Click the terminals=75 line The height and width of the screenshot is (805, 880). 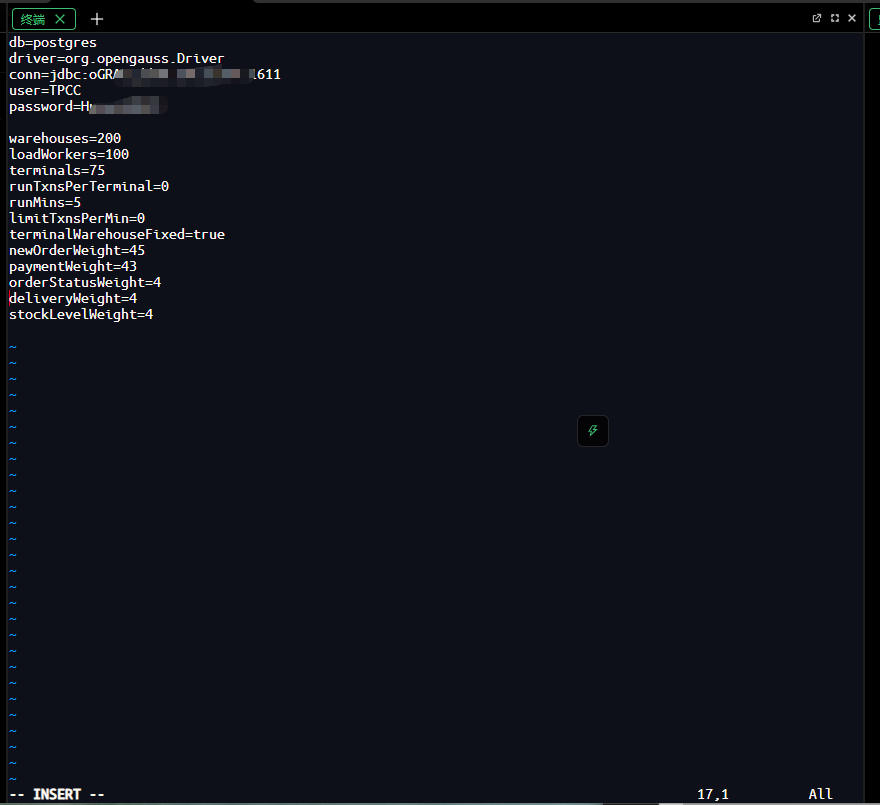pyautogui.click(x=57, y=171)
